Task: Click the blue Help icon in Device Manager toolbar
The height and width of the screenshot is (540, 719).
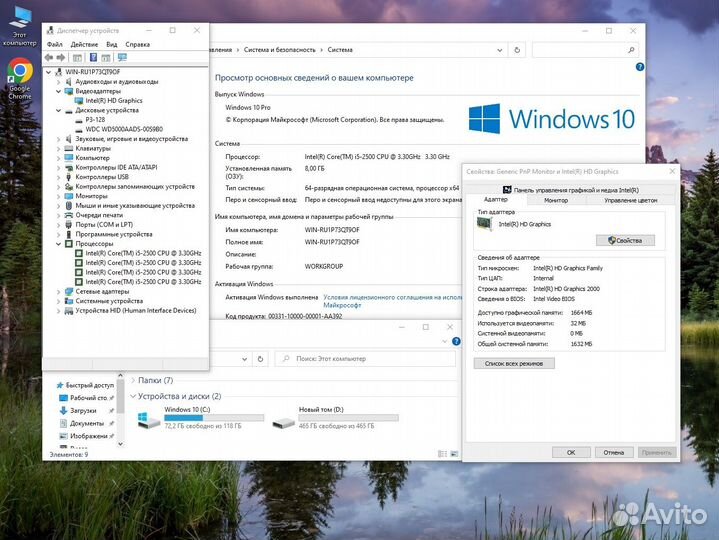Action: pos(93,57)
